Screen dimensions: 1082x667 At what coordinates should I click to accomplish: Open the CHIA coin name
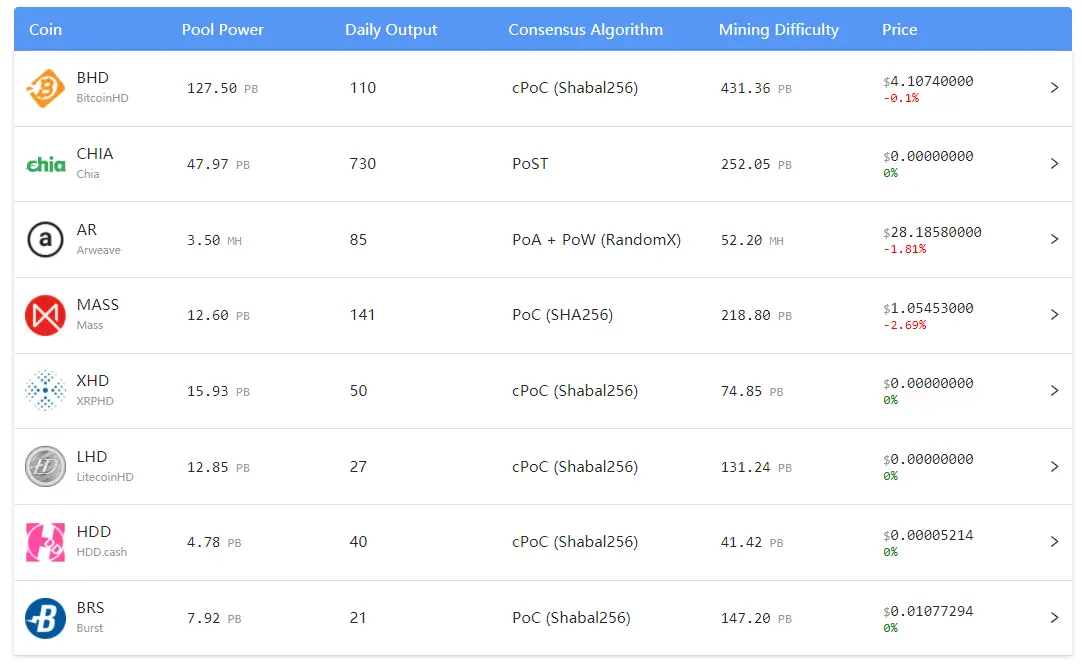tap(95, 154)
